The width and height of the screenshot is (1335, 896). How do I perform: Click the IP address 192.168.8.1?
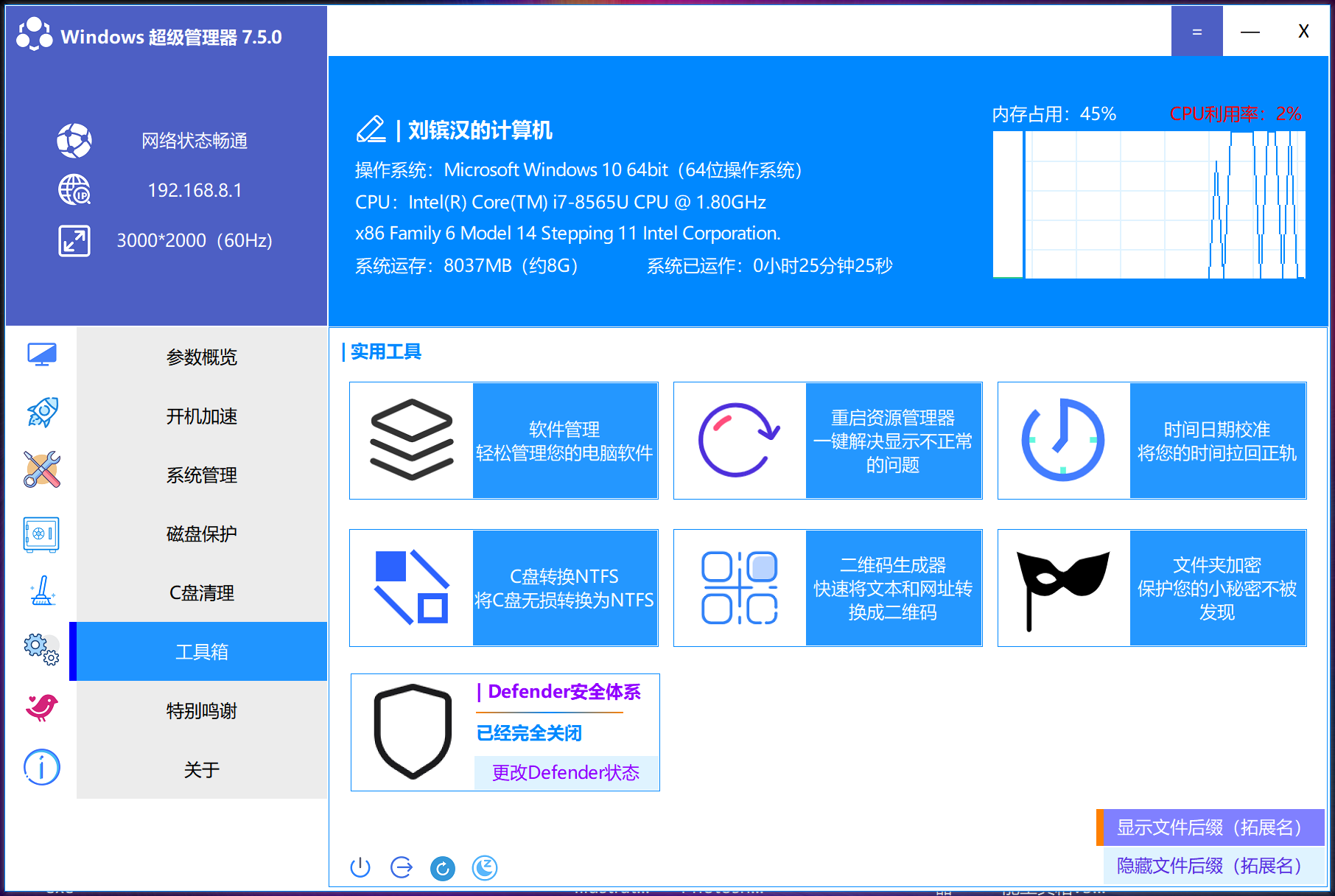[195, 190]
